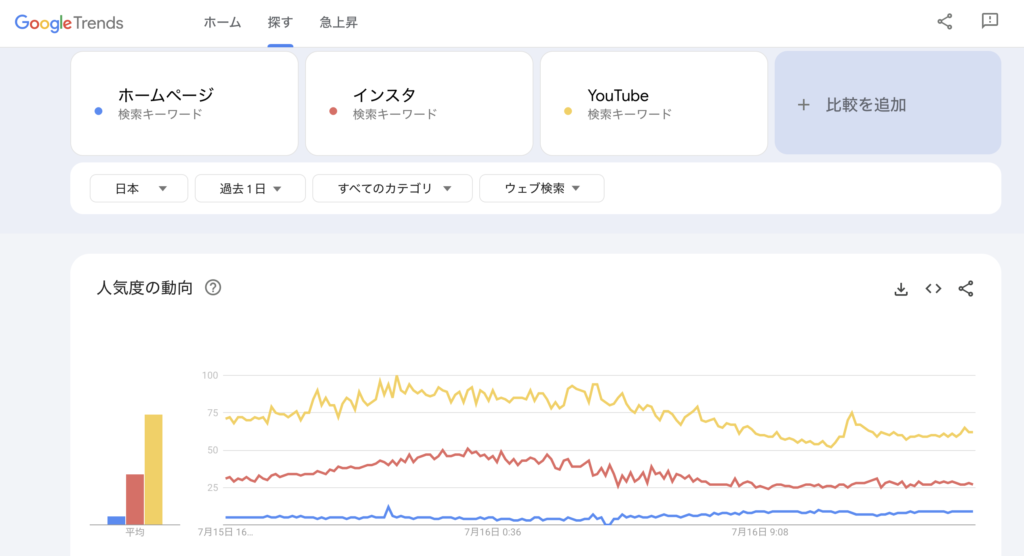Expand the 日本 region dropdown

139,188
